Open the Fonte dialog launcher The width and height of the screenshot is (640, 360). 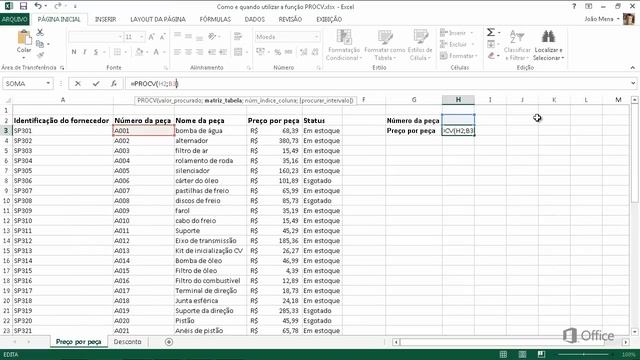(166, 68)
